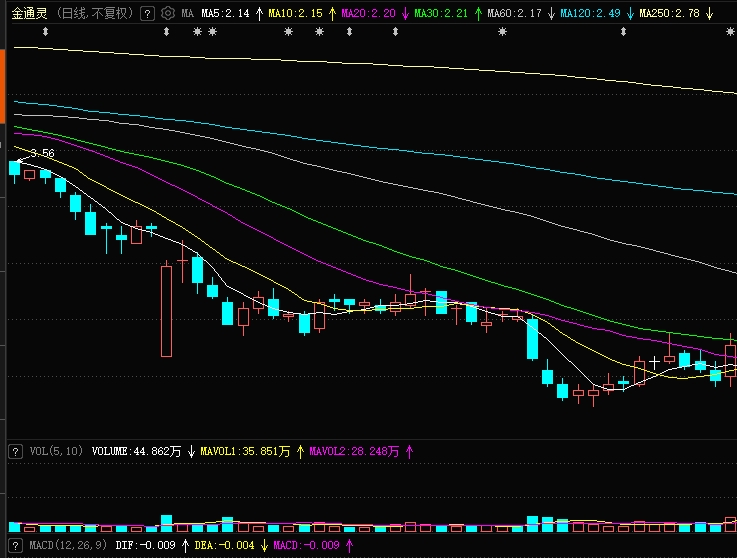Viewport: 737px width, 558px height.
Task: Select the double-arrow marker above the tall hollow candle
Action: [x=166, y=31]
